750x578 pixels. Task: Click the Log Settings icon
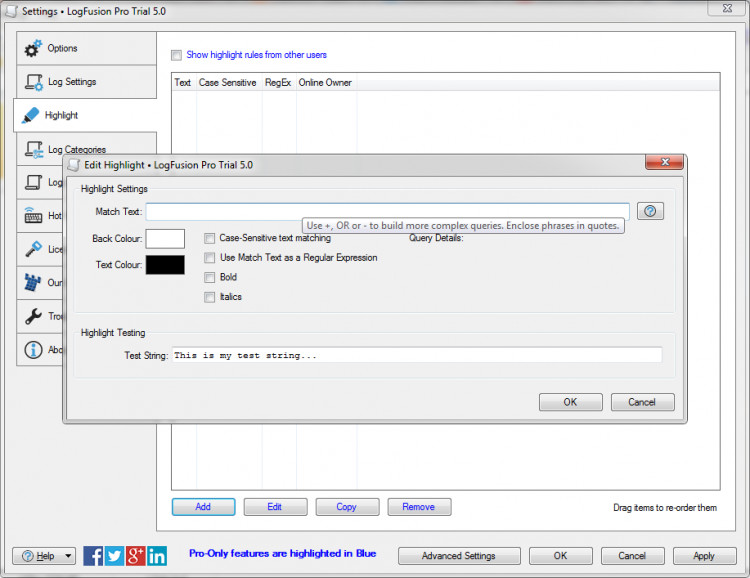pyautogui.click(x=34, y=82)
